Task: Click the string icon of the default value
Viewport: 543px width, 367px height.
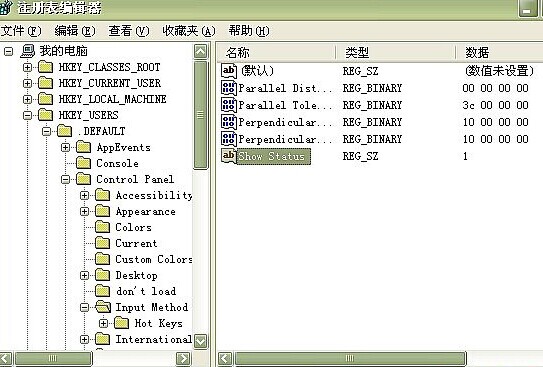Action: pos(229,71)
